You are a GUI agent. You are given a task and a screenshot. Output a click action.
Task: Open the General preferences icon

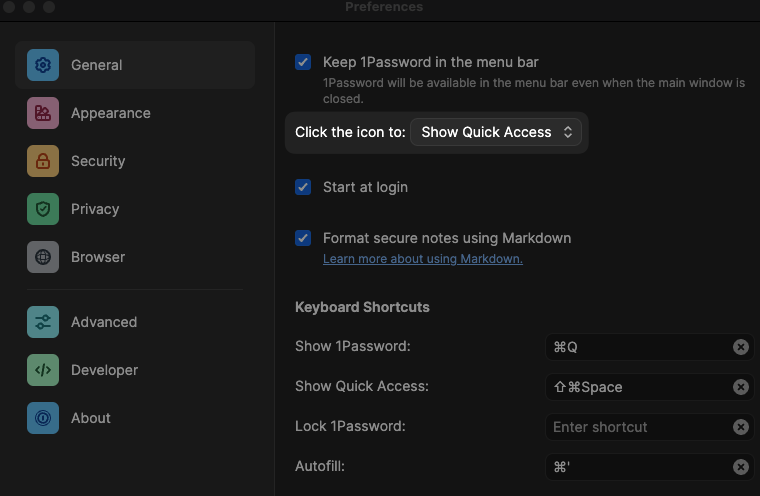click(x=43, y=65)
